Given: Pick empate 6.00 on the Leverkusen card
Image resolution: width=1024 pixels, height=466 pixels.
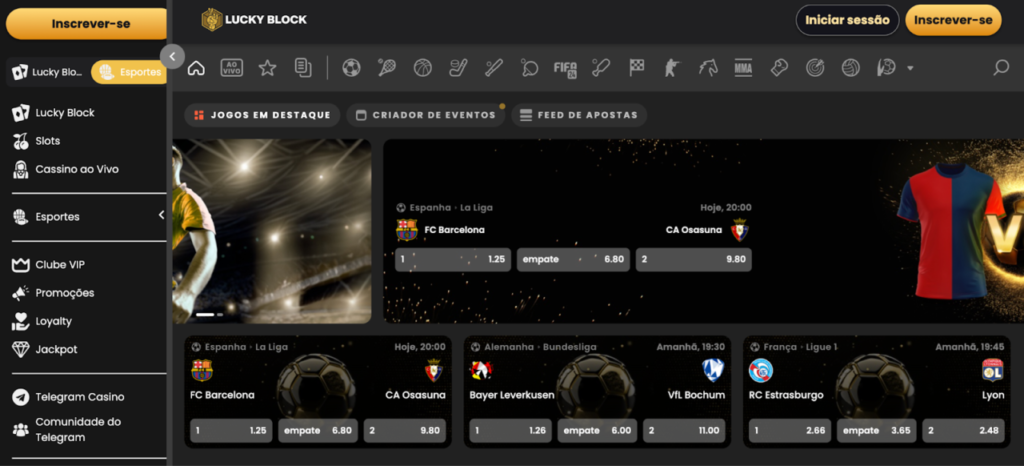Looking at the screenshot, I should point(597,431).
